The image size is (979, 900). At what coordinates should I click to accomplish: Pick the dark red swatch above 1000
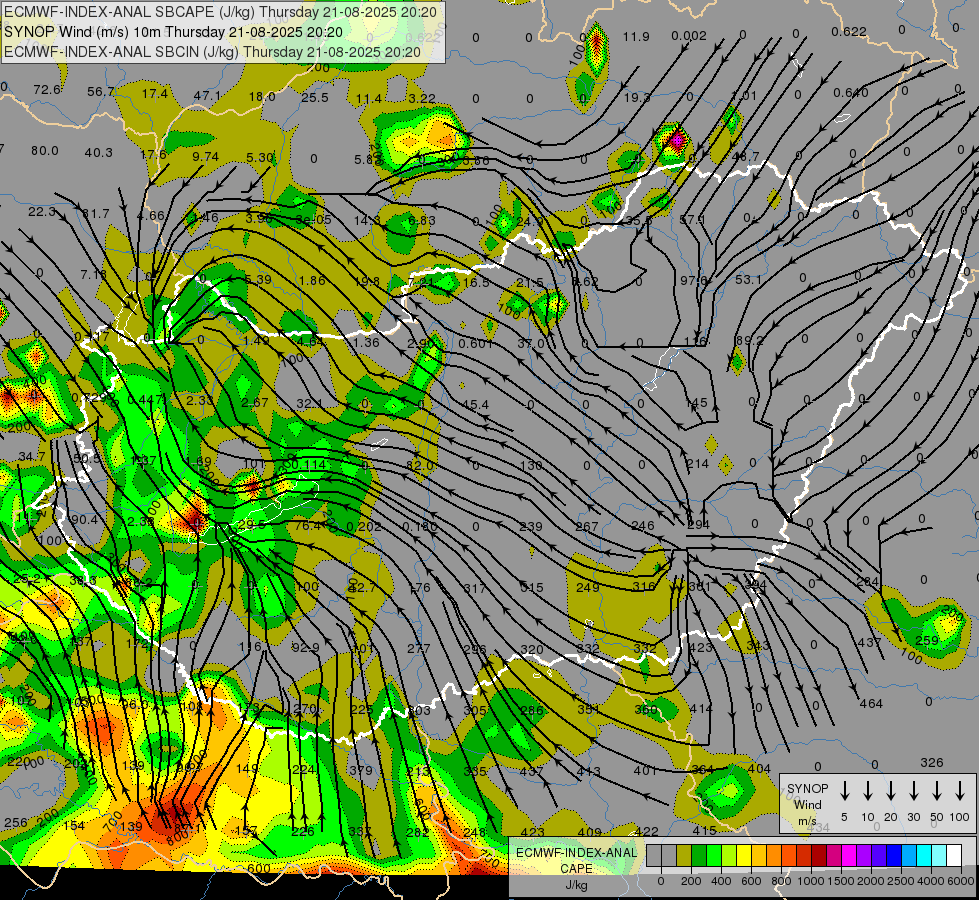tap(819, 856)
